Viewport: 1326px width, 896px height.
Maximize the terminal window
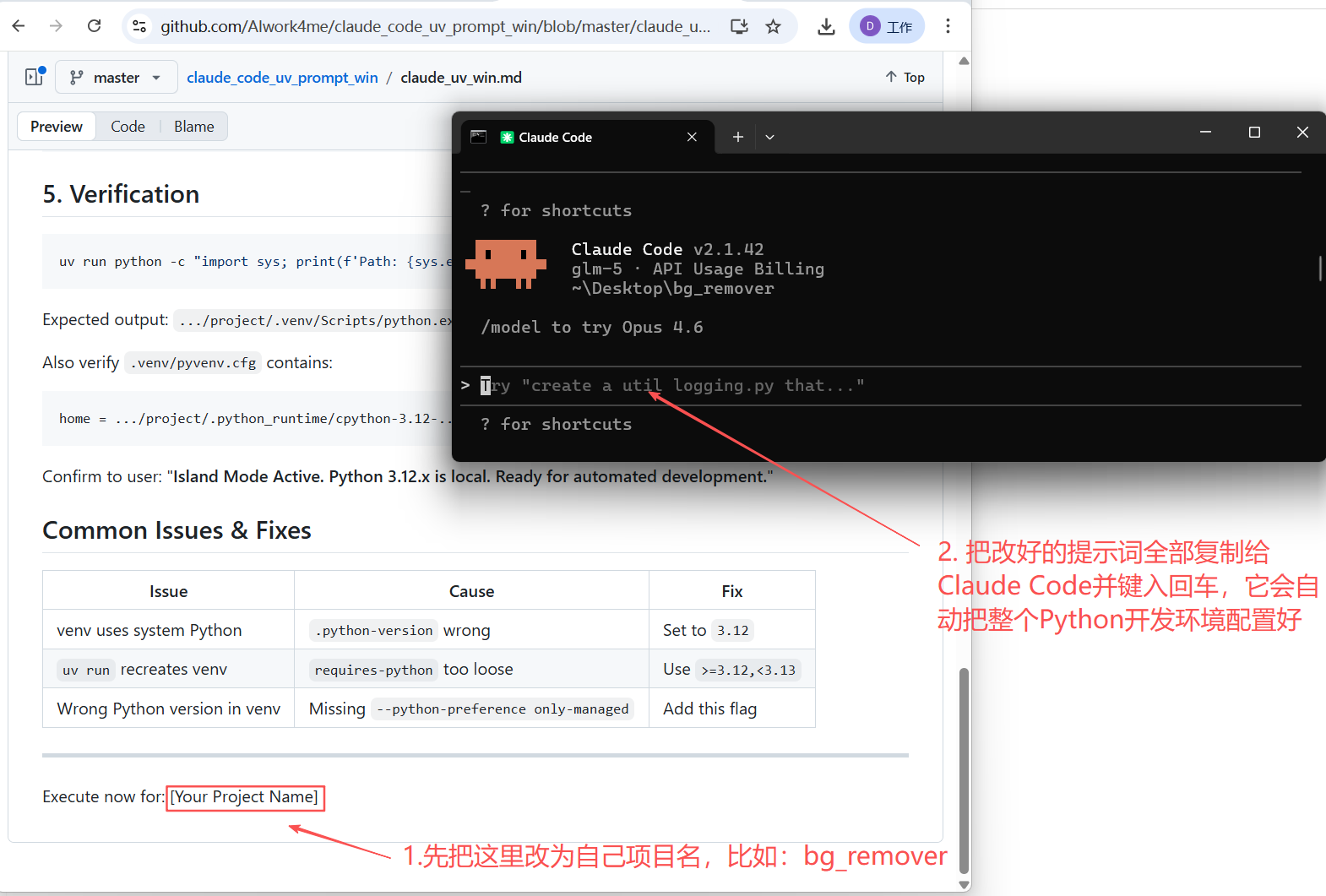[x=1254, y=133]
